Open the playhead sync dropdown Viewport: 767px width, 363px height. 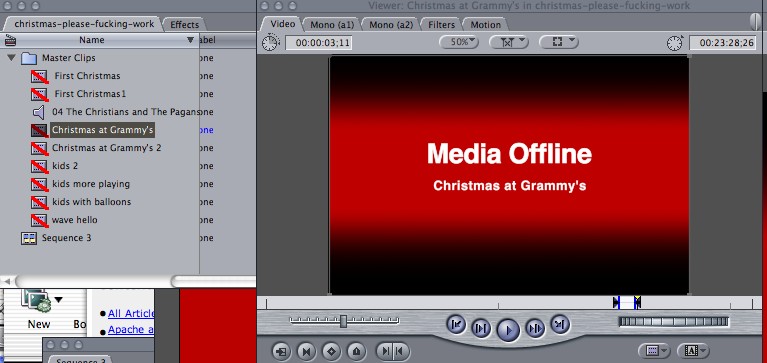point(509,42)
